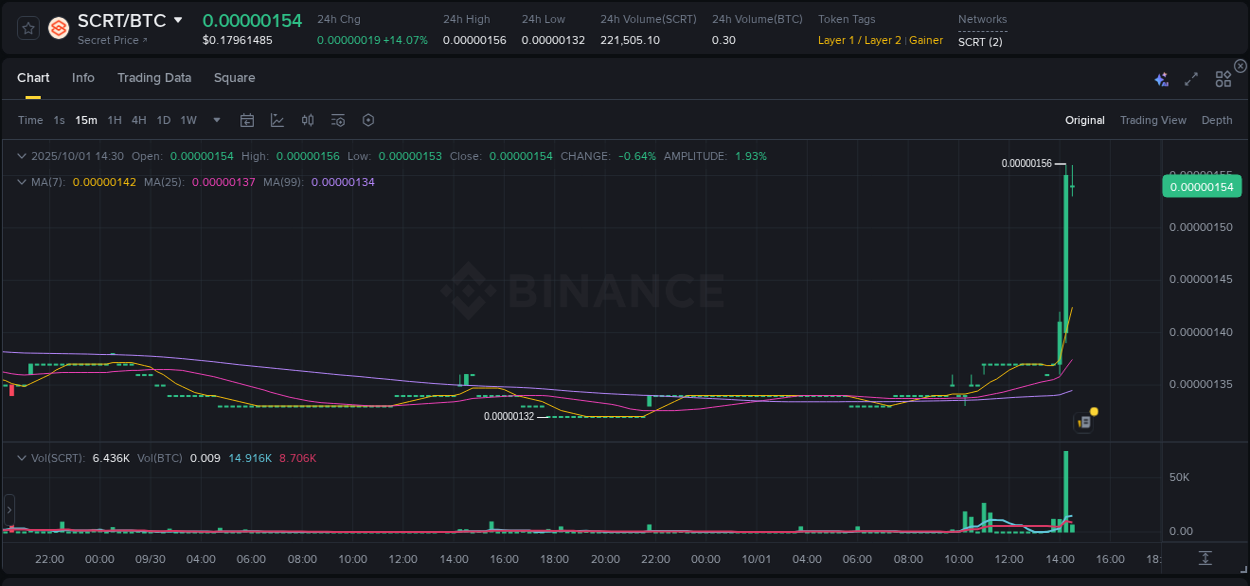Open the indicator management list
The width and height of the screenshot is (1250, 586).
pyautogui.click(x=337, y=120)
